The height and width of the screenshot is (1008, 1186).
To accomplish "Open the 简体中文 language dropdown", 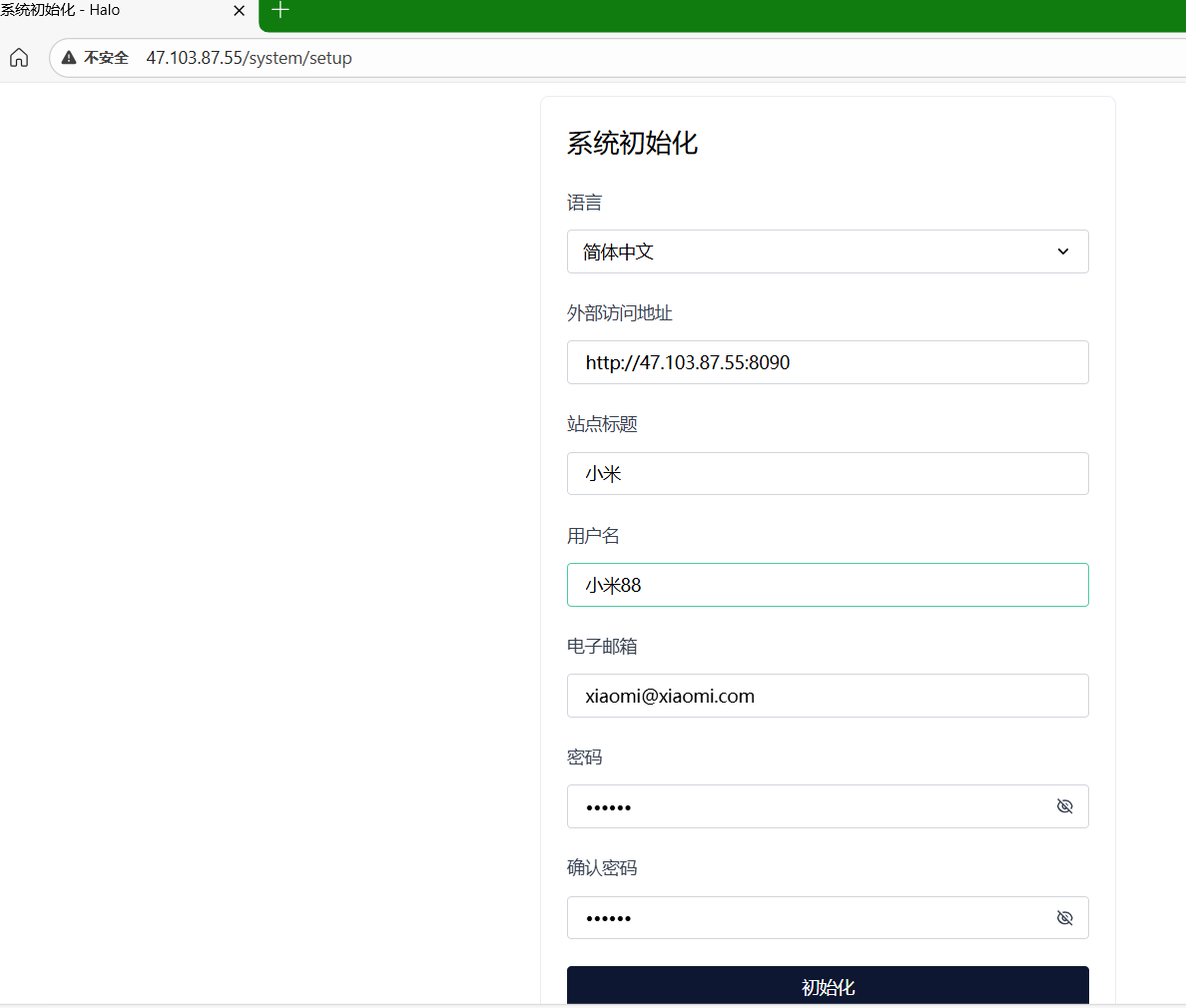I will point(799,252).
